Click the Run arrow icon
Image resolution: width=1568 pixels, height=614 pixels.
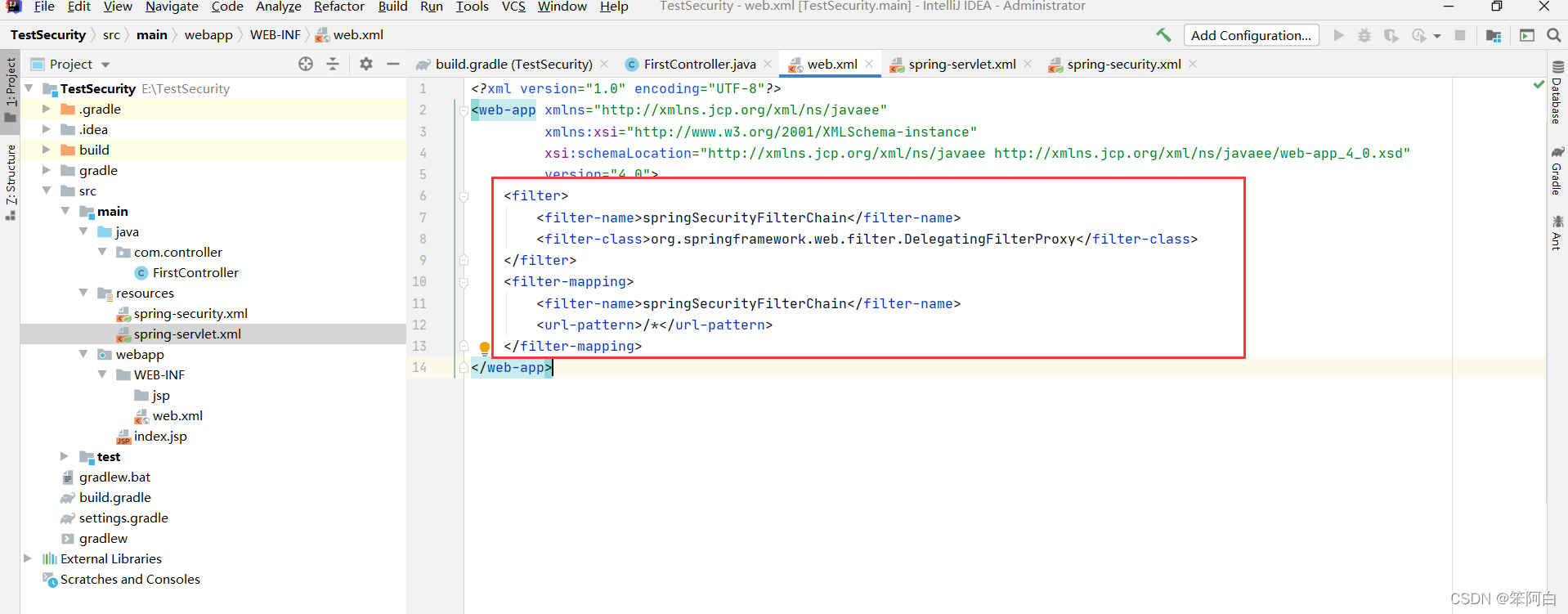click(x=1338, y=35)
